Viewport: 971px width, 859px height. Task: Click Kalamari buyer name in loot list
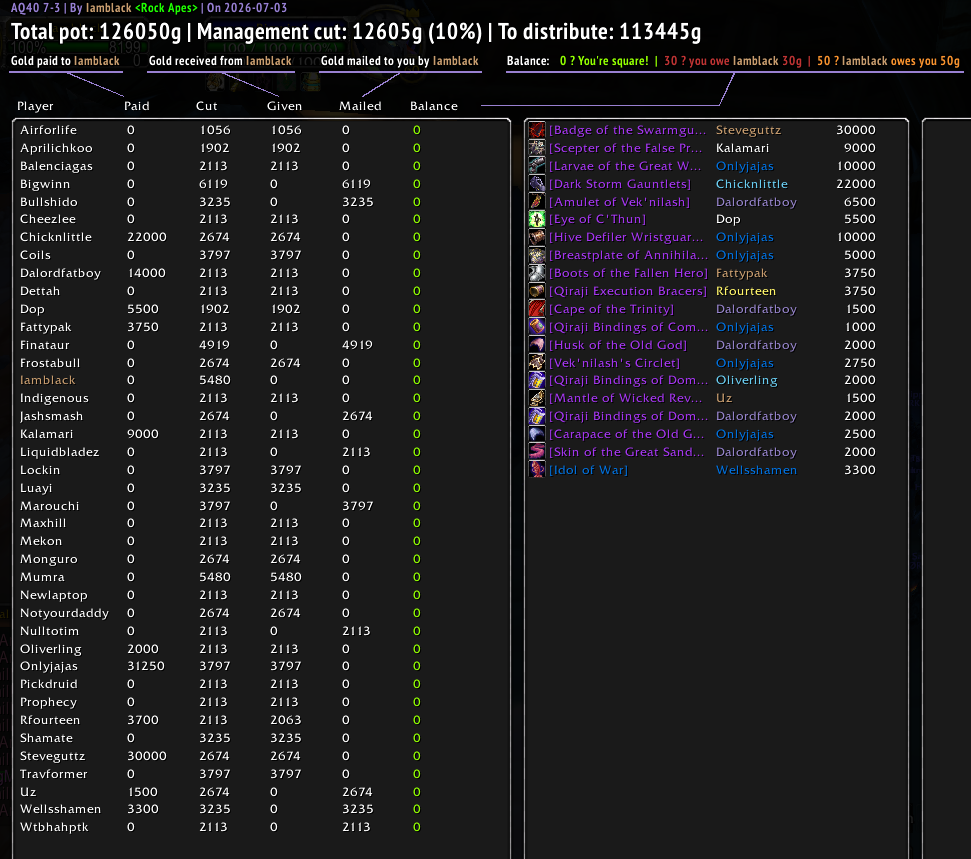click(x=742, y=148)
